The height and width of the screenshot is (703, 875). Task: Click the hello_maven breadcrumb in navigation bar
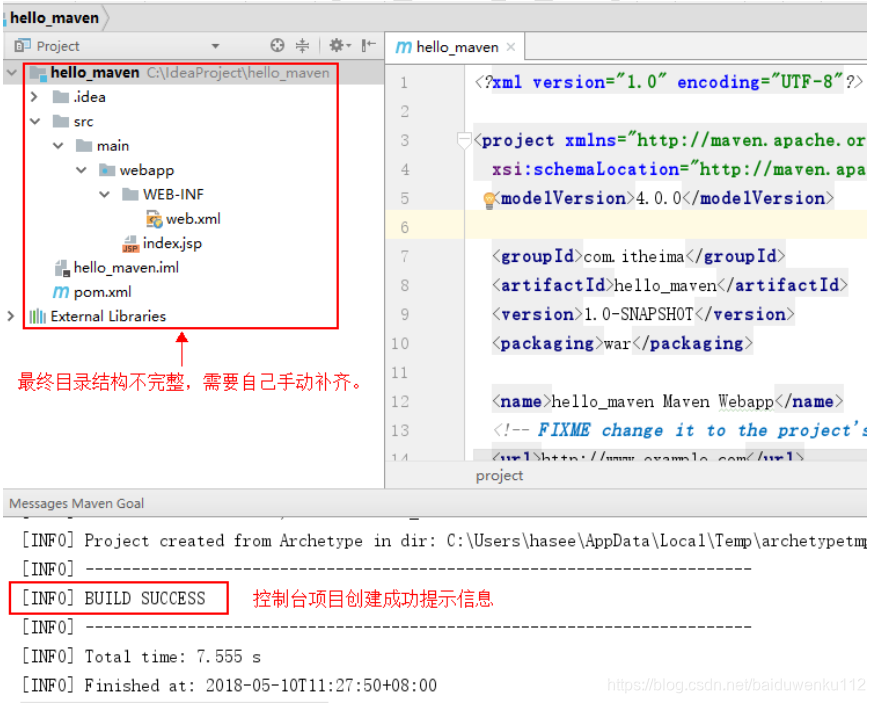54,18
